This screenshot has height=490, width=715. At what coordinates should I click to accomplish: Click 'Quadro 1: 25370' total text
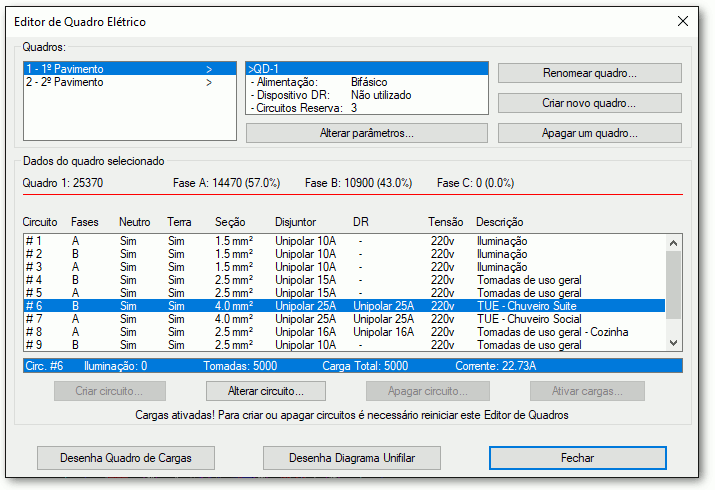click(x=63, y=183)
